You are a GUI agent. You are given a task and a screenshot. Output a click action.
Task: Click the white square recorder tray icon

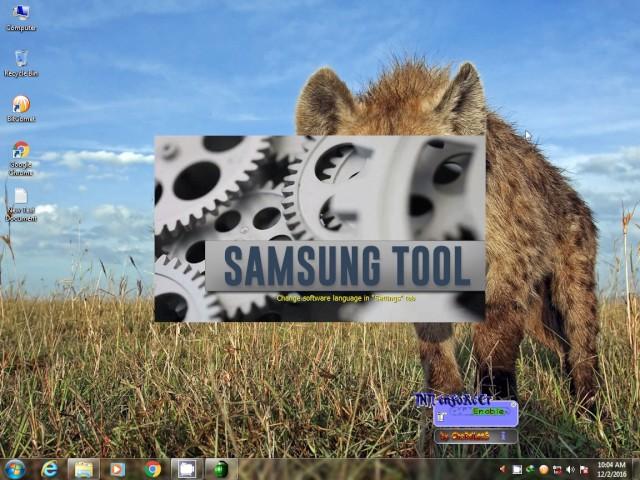coord(517,469)
